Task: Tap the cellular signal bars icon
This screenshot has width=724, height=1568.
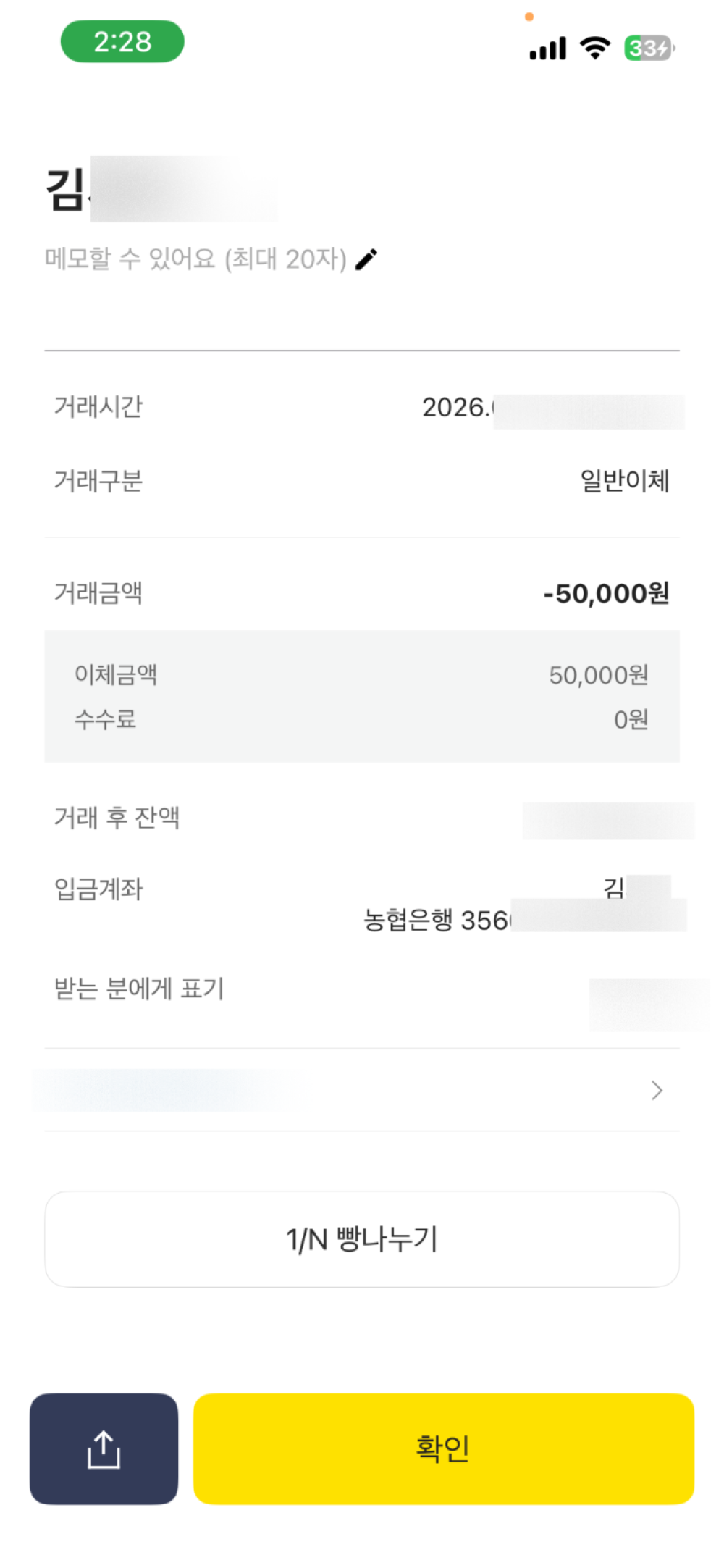Action: [x=547, y=49]
